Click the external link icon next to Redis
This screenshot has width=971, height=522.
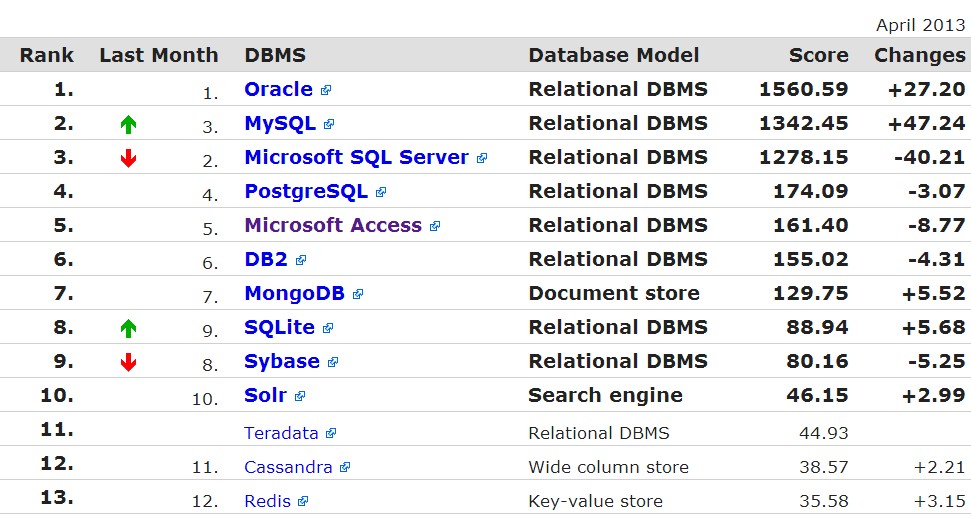click(303, 502)
